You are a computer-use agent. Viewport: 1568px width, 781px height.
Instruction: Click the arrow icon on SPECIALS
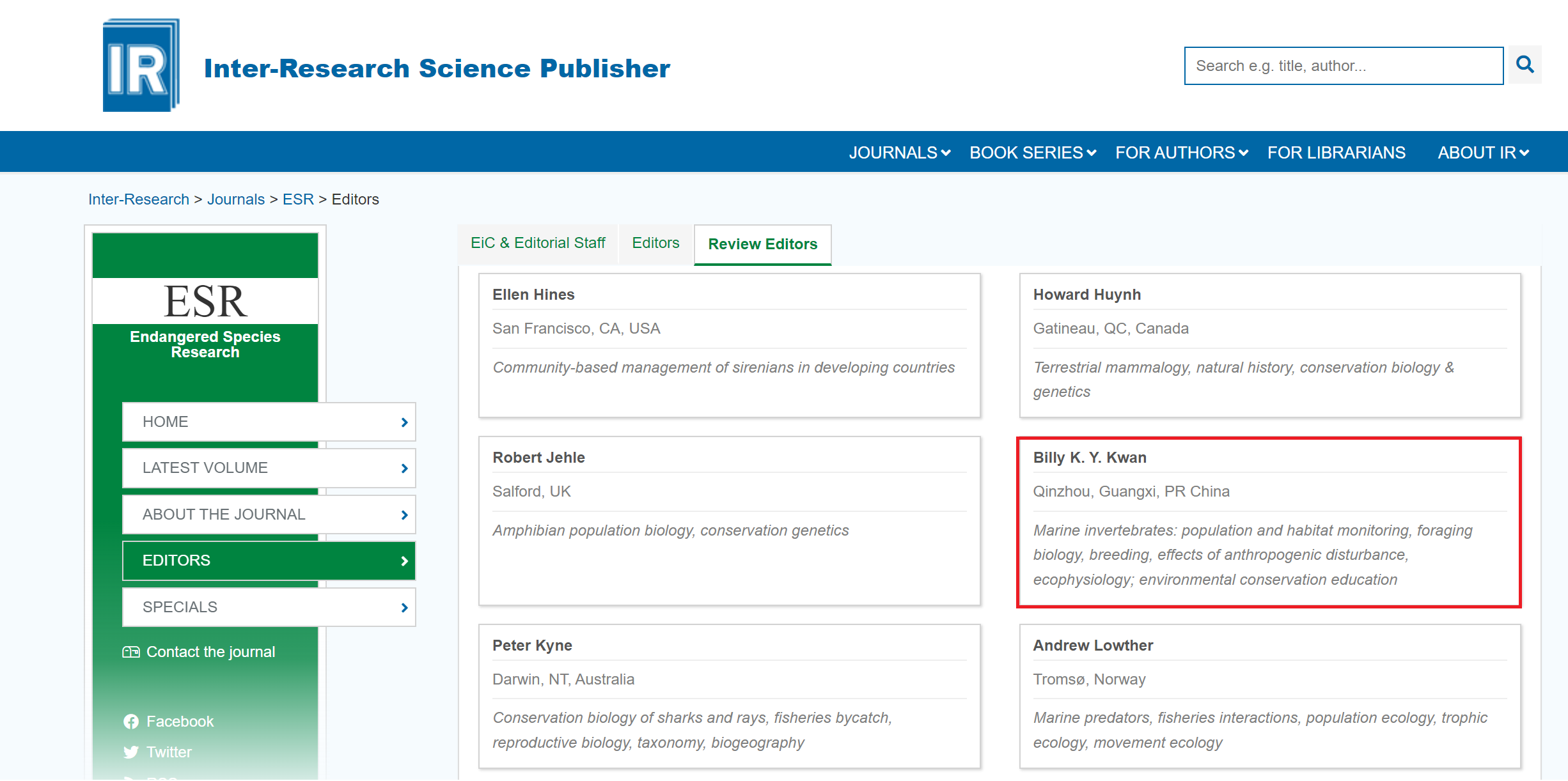pyautogui.click(x=404, y=608)
